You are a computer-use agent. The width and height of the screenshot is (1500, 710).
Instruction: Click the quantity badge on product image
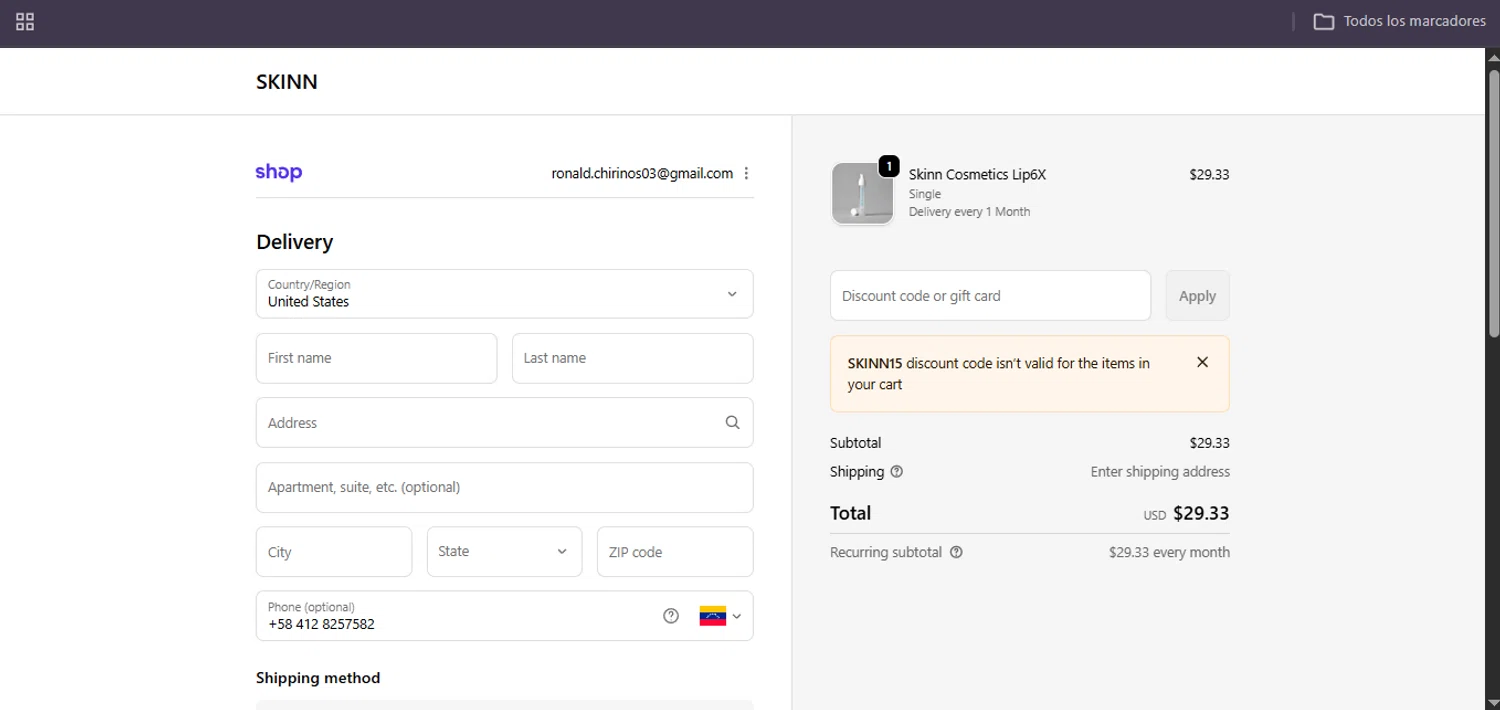pos(889,166)
